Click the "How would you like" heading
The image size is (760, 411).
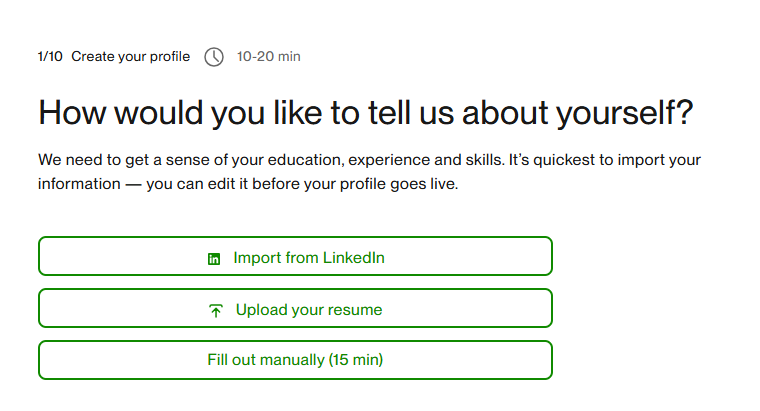364,113
